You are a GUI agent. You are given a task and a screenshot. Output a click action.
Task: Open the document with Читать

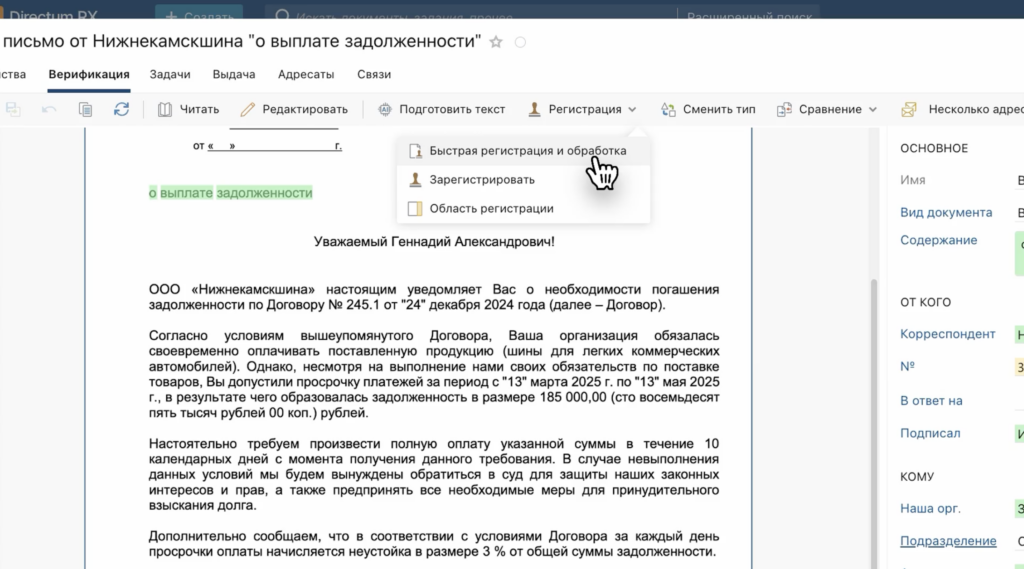pyautogui.click(x=189, y=109)
